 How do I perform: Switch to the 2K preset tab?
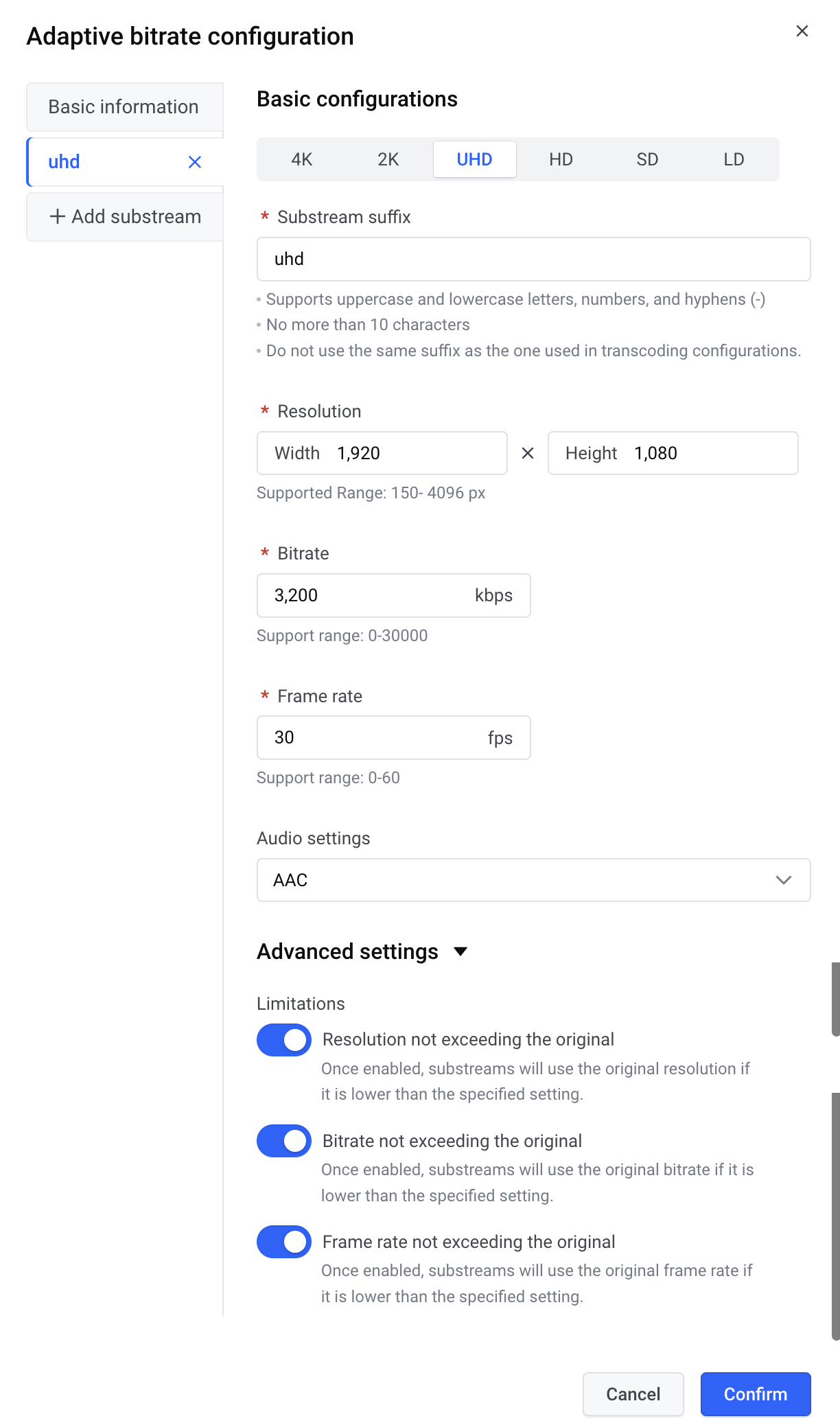click(x=388, y=159)
